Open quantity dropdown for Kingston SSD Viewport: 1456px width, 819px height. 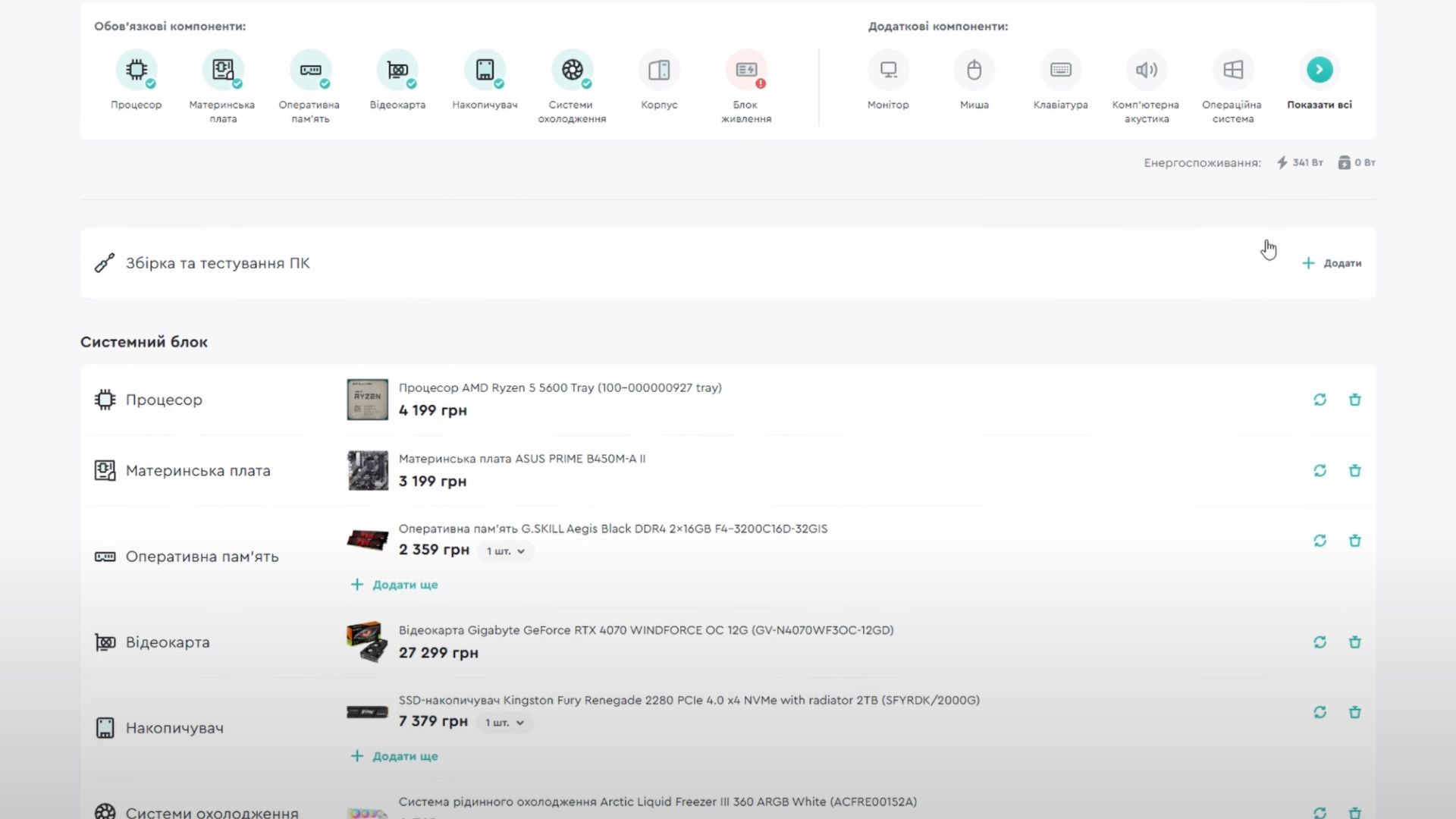point(505,723)
